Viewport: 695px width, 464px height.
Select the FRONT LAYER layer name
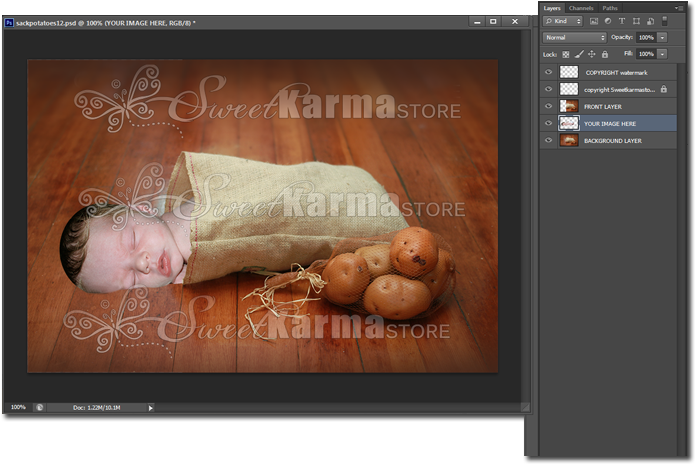602,107
